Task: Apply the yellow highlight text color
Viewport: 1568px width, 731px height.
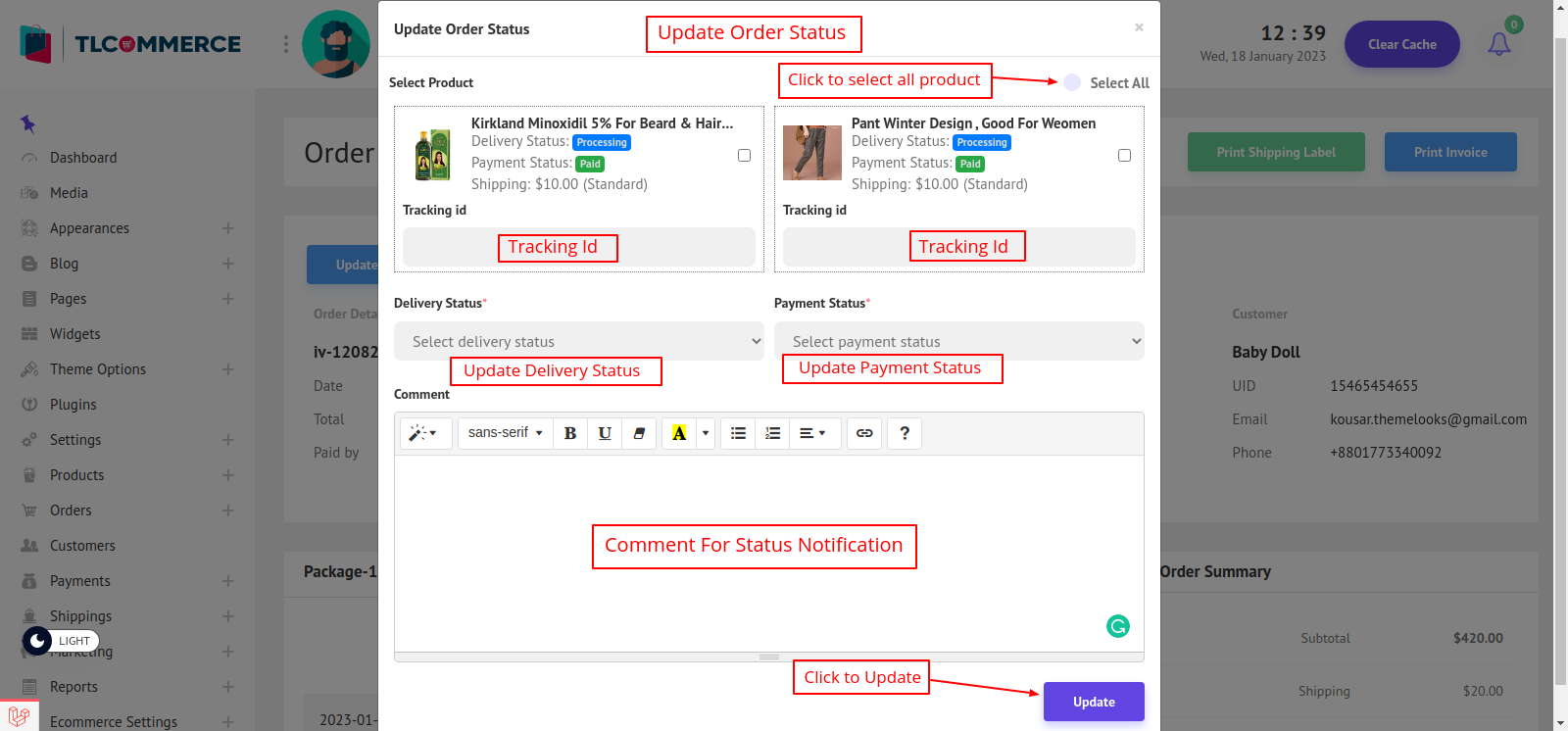Action: pos(678,433)
